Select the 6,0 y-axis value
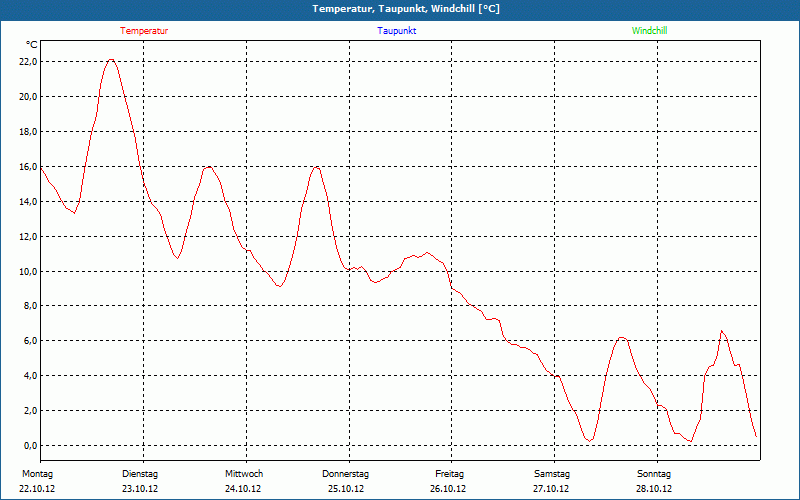 coord(30,340)
